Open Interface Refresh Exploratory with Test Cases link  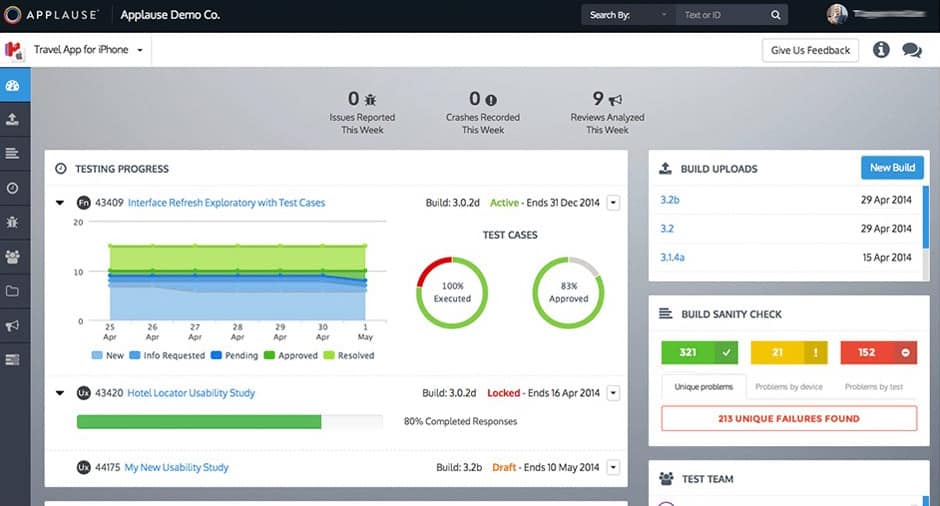tap(227, 203)
